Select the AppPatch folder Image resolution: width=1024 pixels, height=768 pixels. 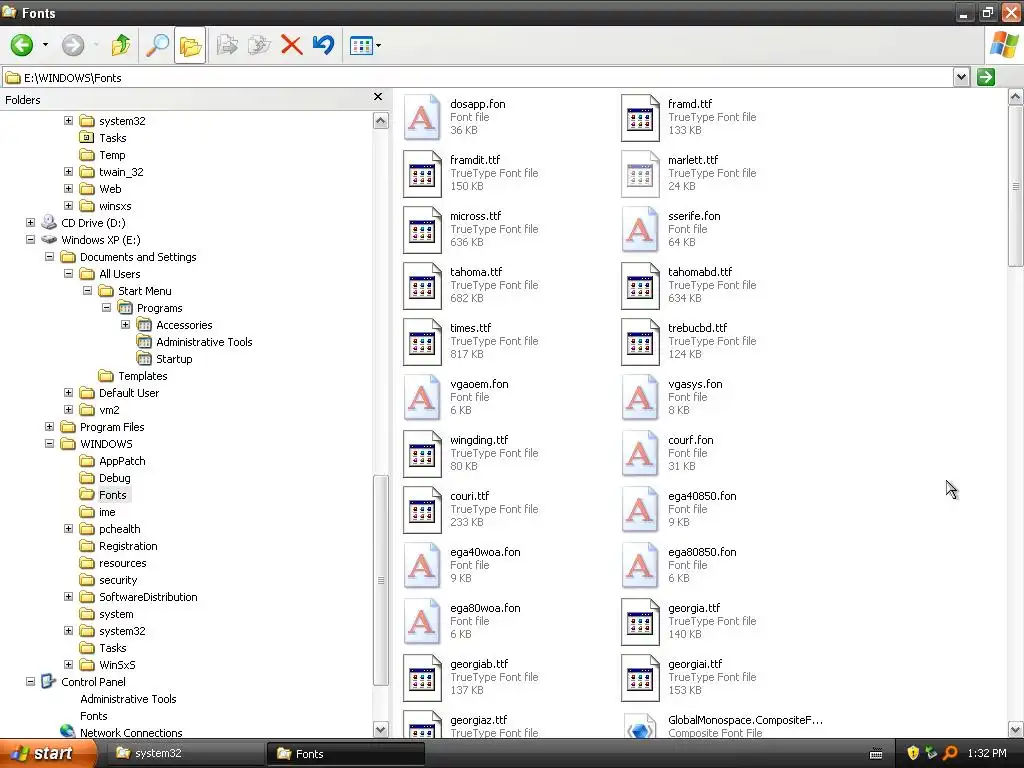coord(122,460)
